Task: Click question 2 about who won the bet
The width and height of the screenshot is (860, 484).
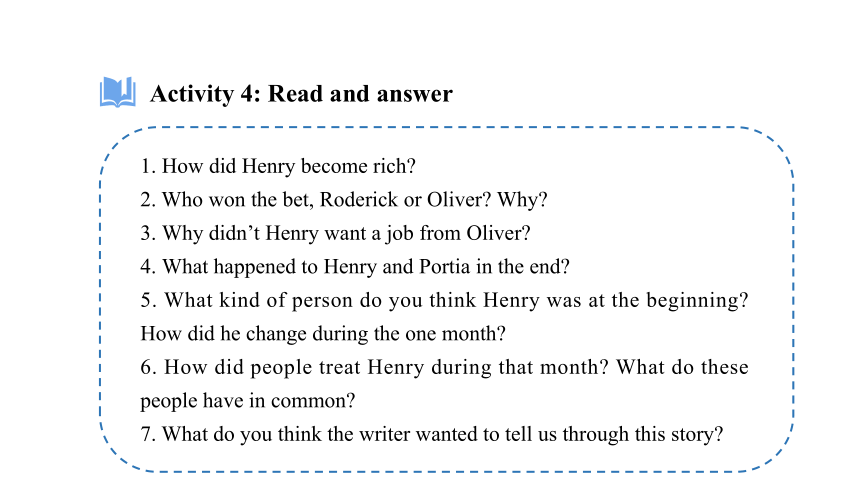Action: coord(344,200)
